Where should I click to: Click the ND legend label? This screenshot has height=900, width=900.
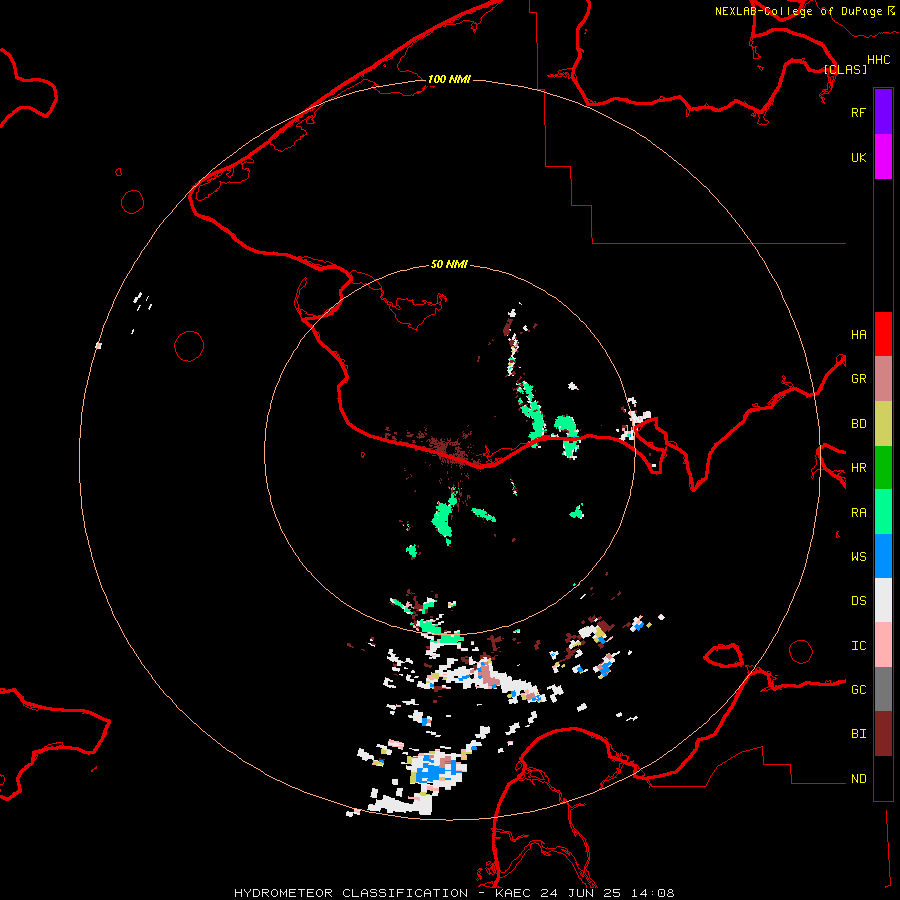tap(858, 779)
